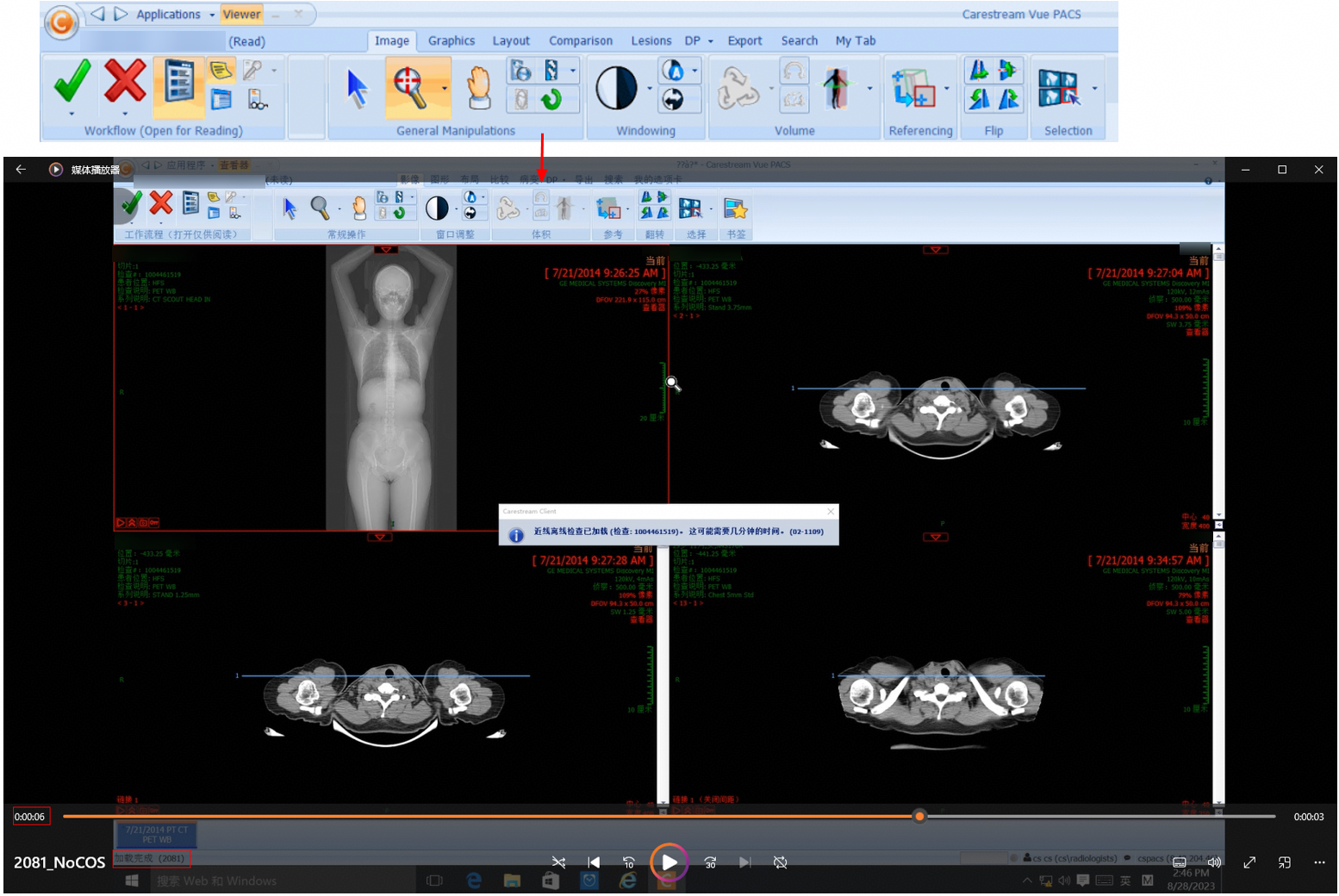Click the Carestream logo orb in the English ribbon
This screenshot has width=1339, height=896.
point(61,22)
